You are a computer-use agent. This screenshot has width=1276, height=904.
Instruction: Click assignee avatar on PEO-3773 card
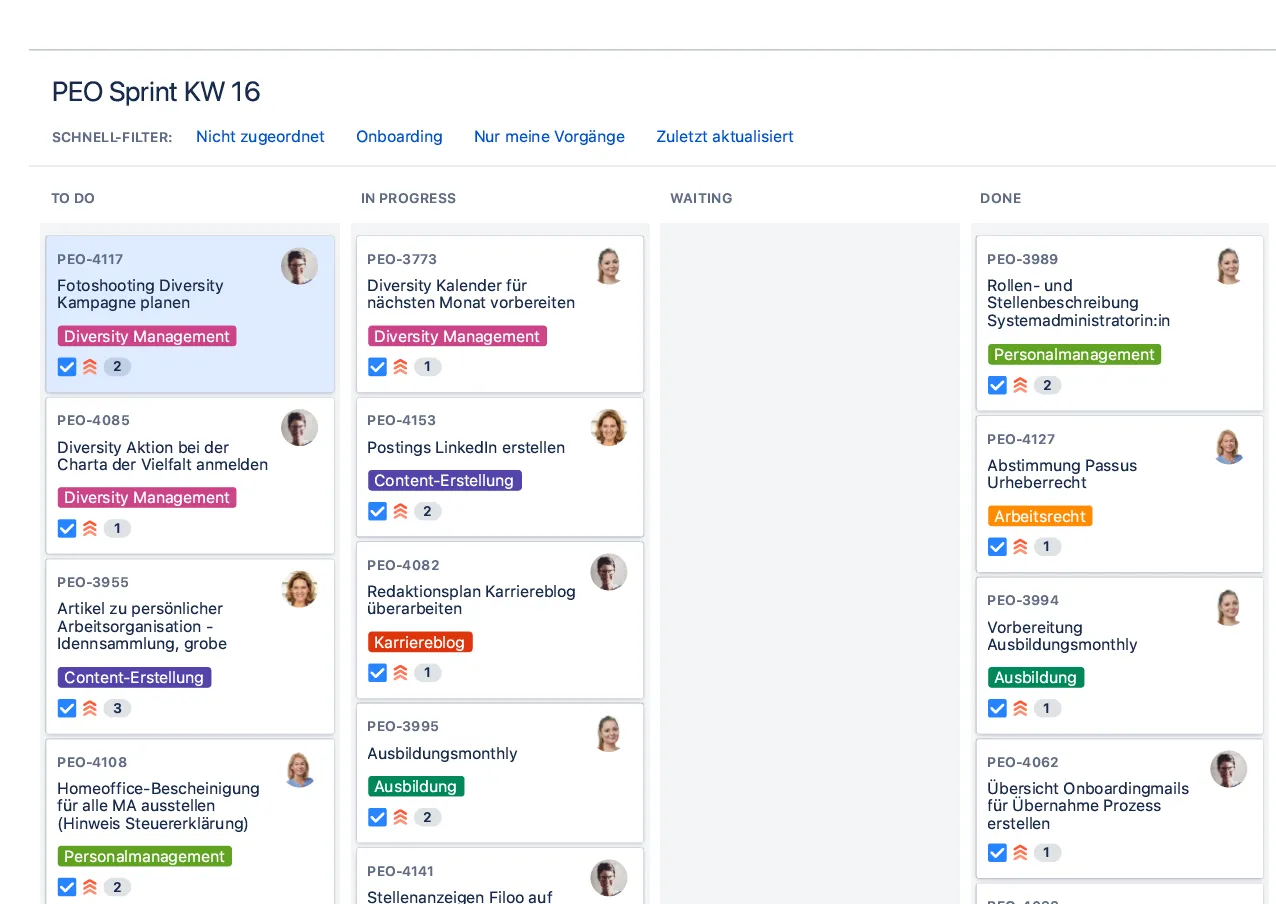pyautogui.click(x=609, y=267)
